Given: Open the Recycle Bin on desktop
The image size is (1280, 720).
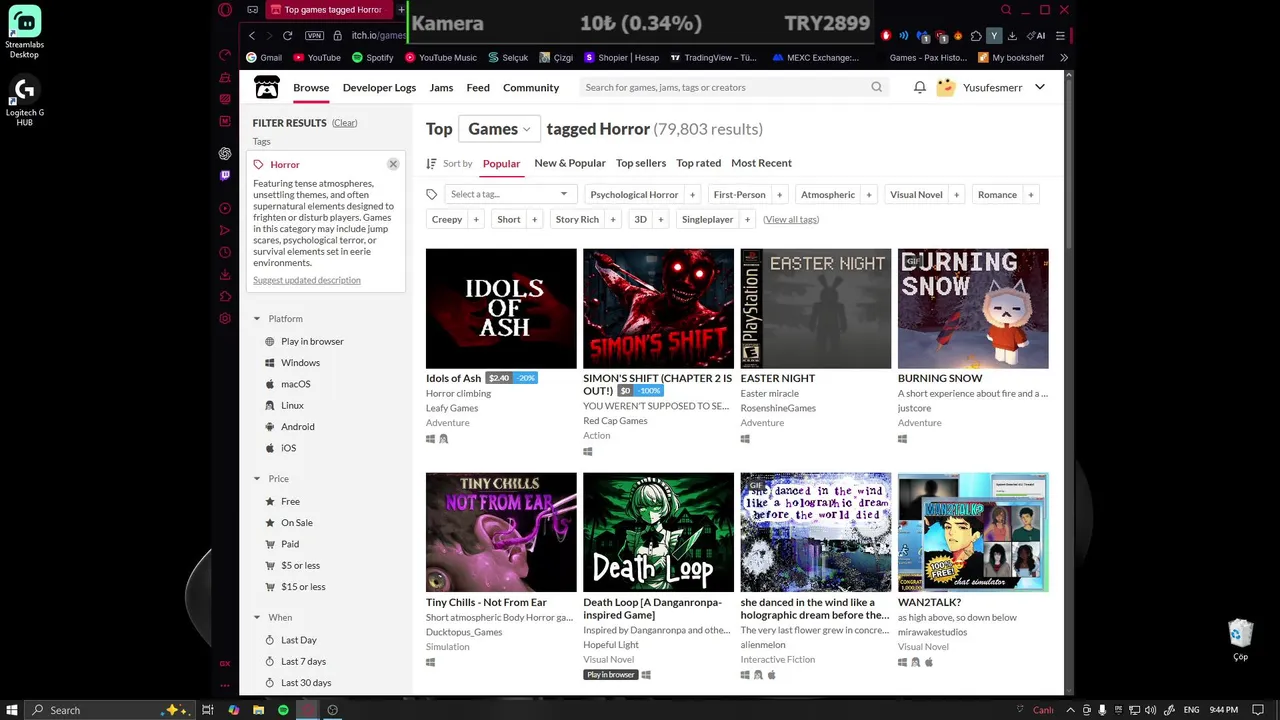Looking at the screenshot, I should [x=1240, y=640].
